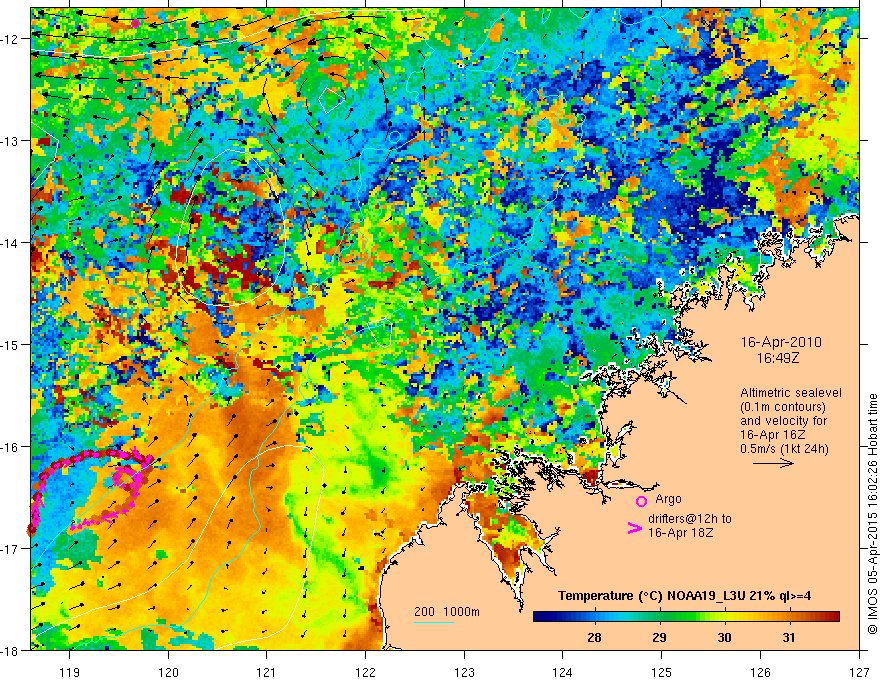The image size is (880, 680).
Task: Click the latitude label '-15'
Action: (x=10, y=344)
